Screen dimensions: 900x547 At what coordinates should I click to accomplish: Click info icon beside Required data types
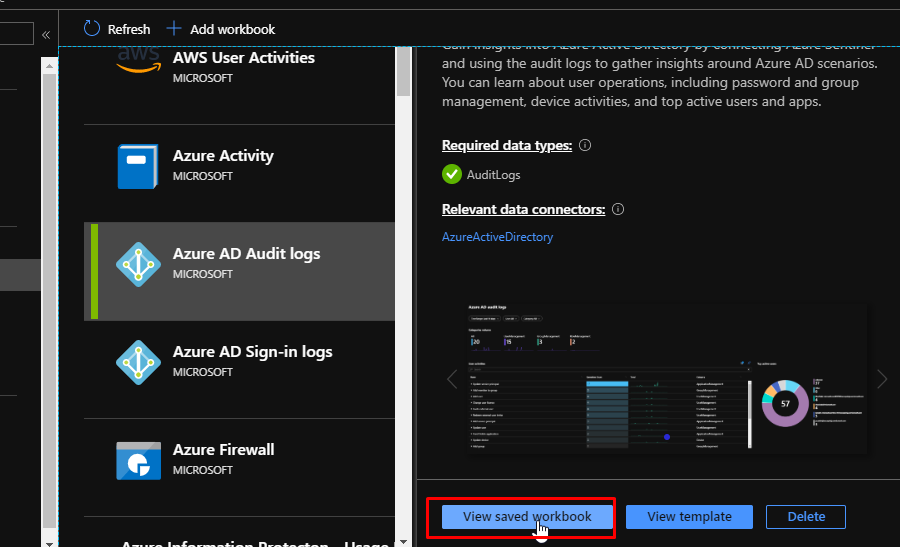coord(585,146)
